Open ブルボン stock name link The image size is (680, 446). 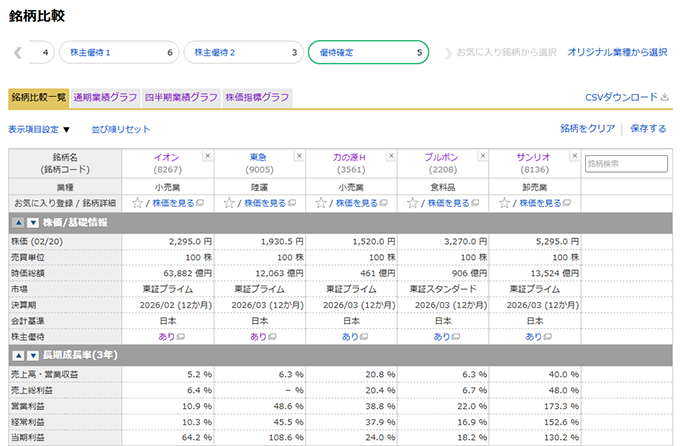(441, 157)
